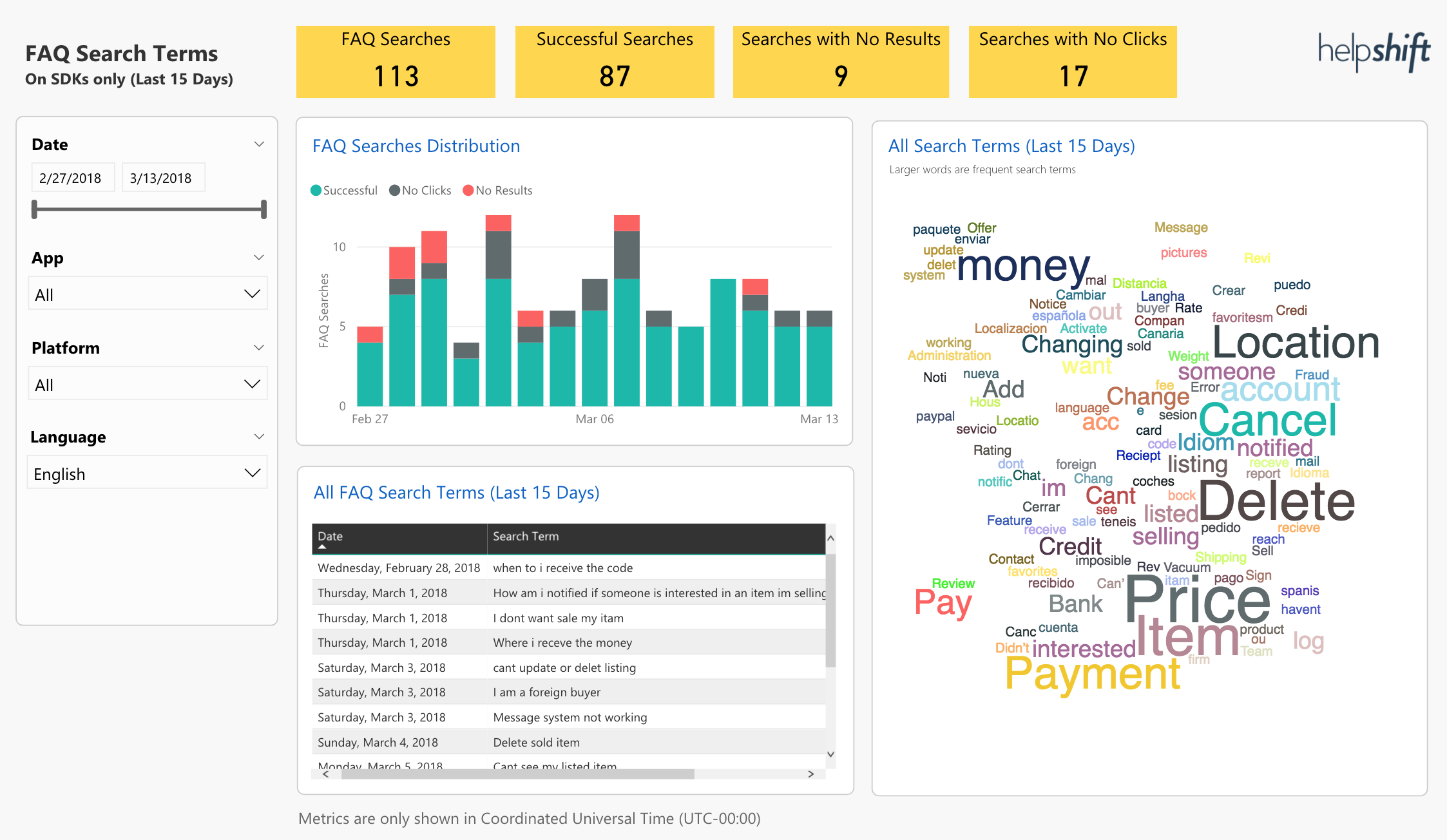Select the Successful legend item in the distribution chart
Viewport: 1447px width, 840px height.
[343, 190]
